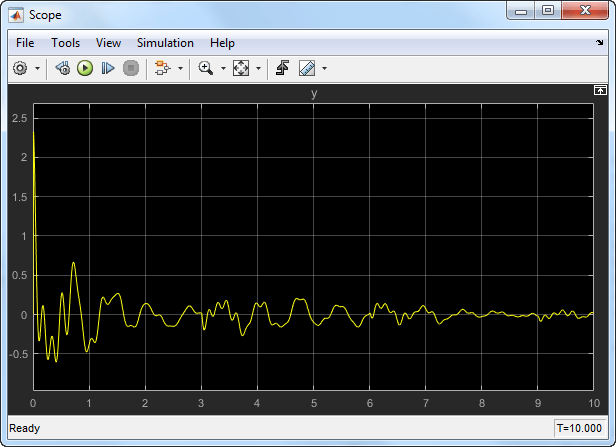Viewport: 616px width, 447px height.
Task: Open the View menu
Action: click(x=108, y=43)
